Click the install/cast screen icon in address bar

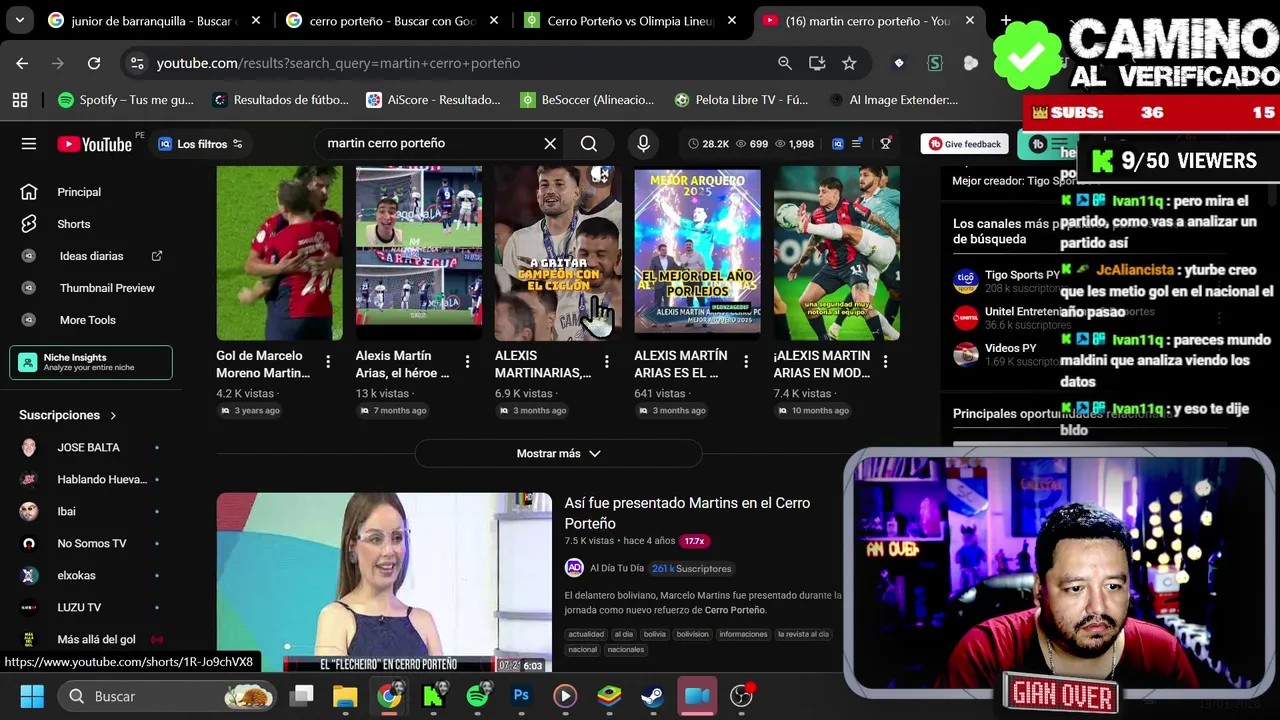point(817,63)
